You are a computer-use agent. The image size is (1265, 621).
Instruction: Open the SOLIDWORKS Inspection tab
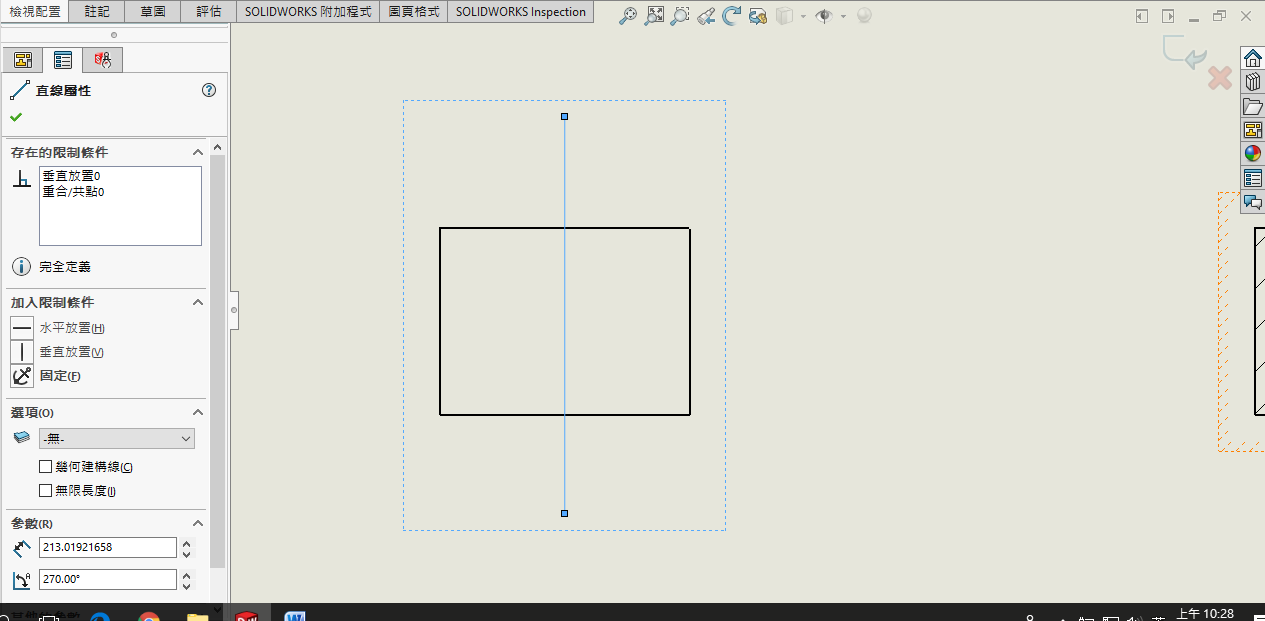(520, 12)
